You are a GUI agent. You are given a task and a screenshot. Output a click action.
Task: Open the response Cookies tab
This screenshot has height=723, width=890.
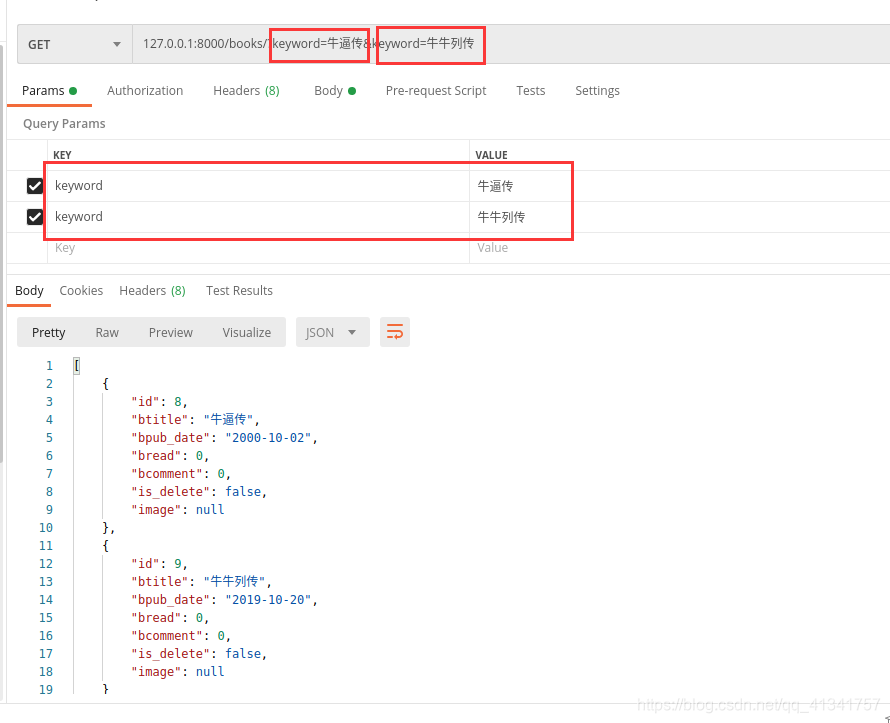(81, 291)
